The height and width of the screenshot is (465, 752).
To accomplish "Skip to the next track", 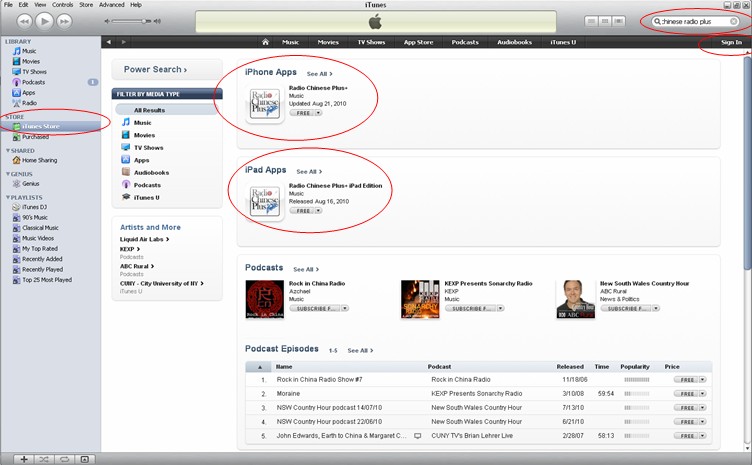I will click(64, 21).
